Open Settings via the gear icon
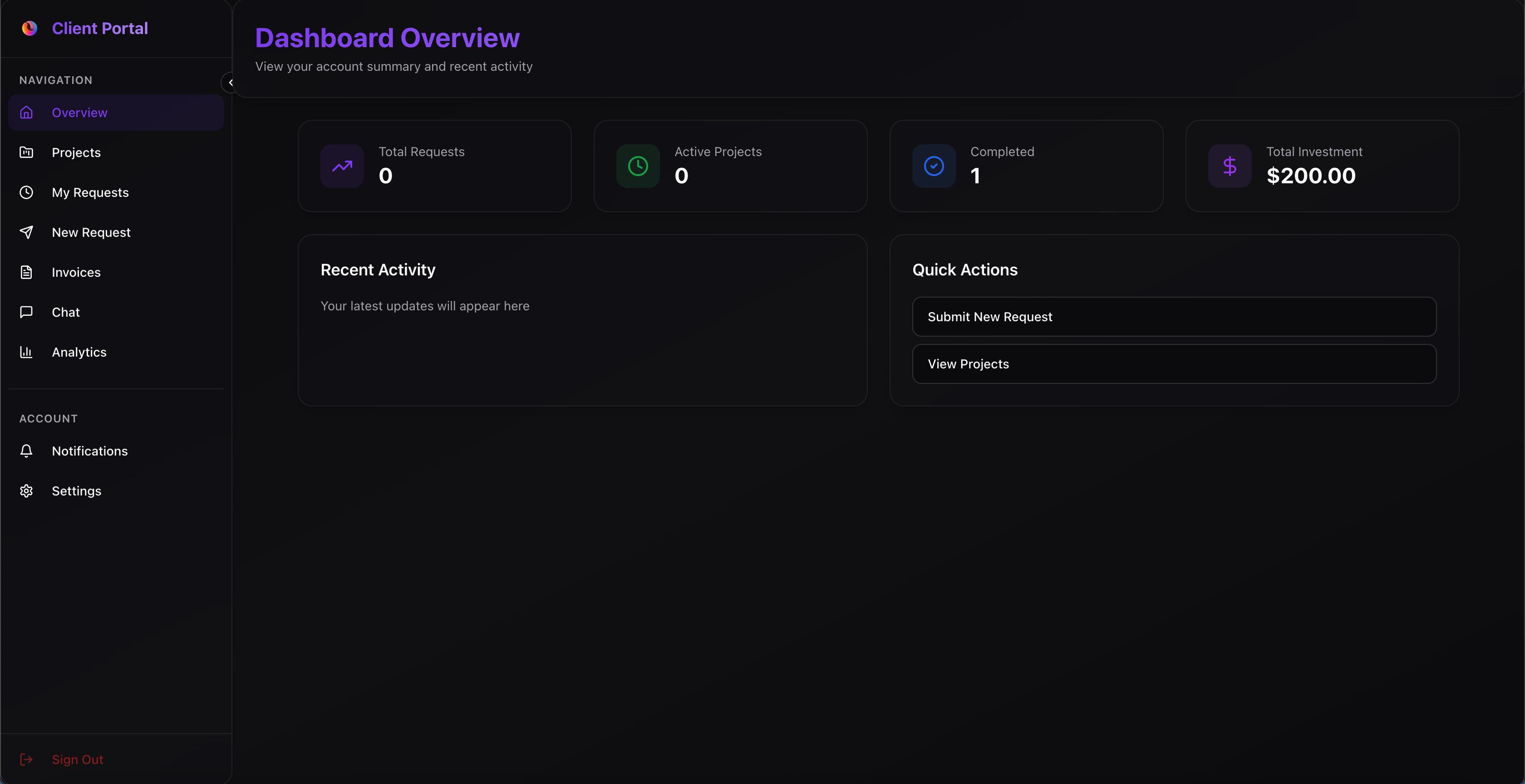Screen dimensions: 1525x784 click(27, 490)
